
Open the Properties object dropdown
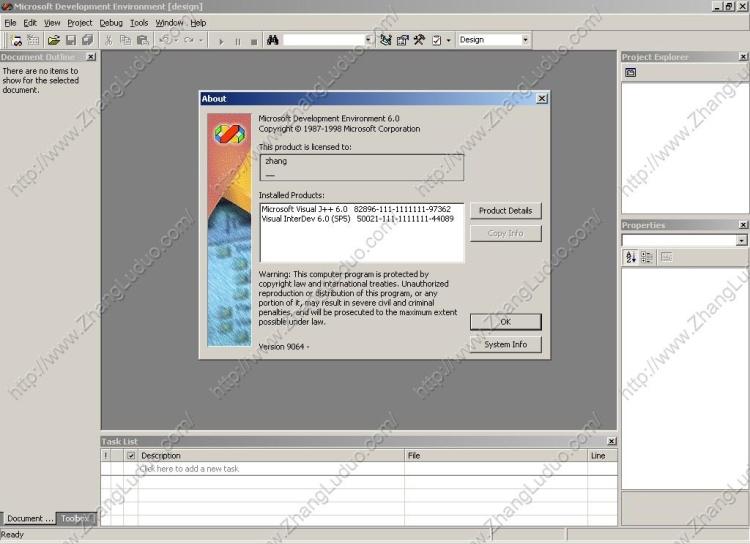[741, 240]
